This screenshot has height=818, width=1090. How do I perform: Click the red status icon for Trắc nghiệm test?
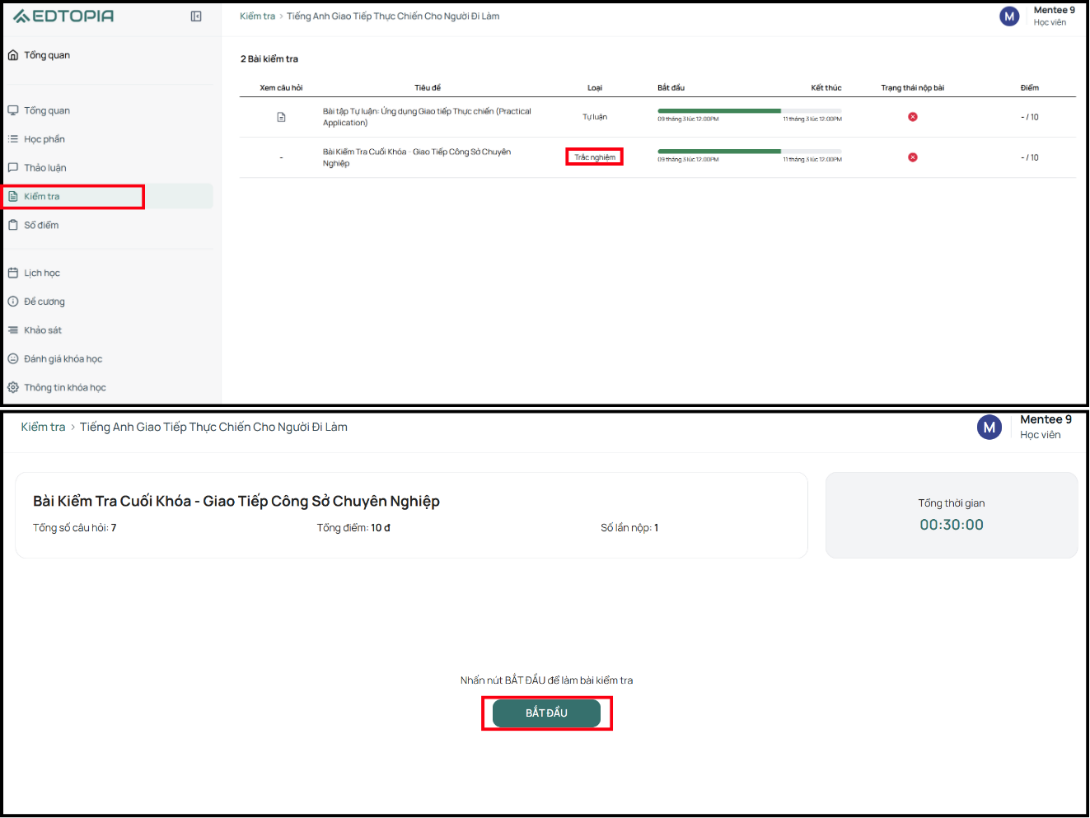(912, 157)
